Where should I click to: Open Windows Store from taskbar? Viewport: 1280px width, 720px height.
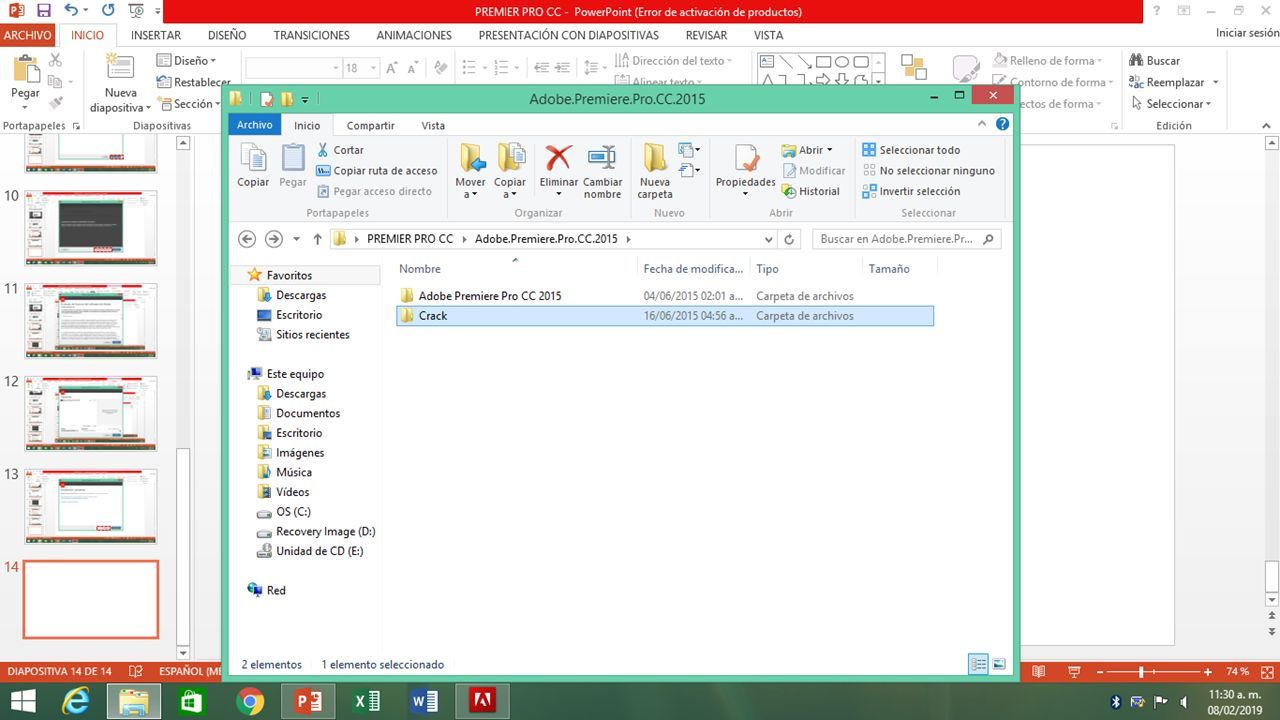(191, 701)
